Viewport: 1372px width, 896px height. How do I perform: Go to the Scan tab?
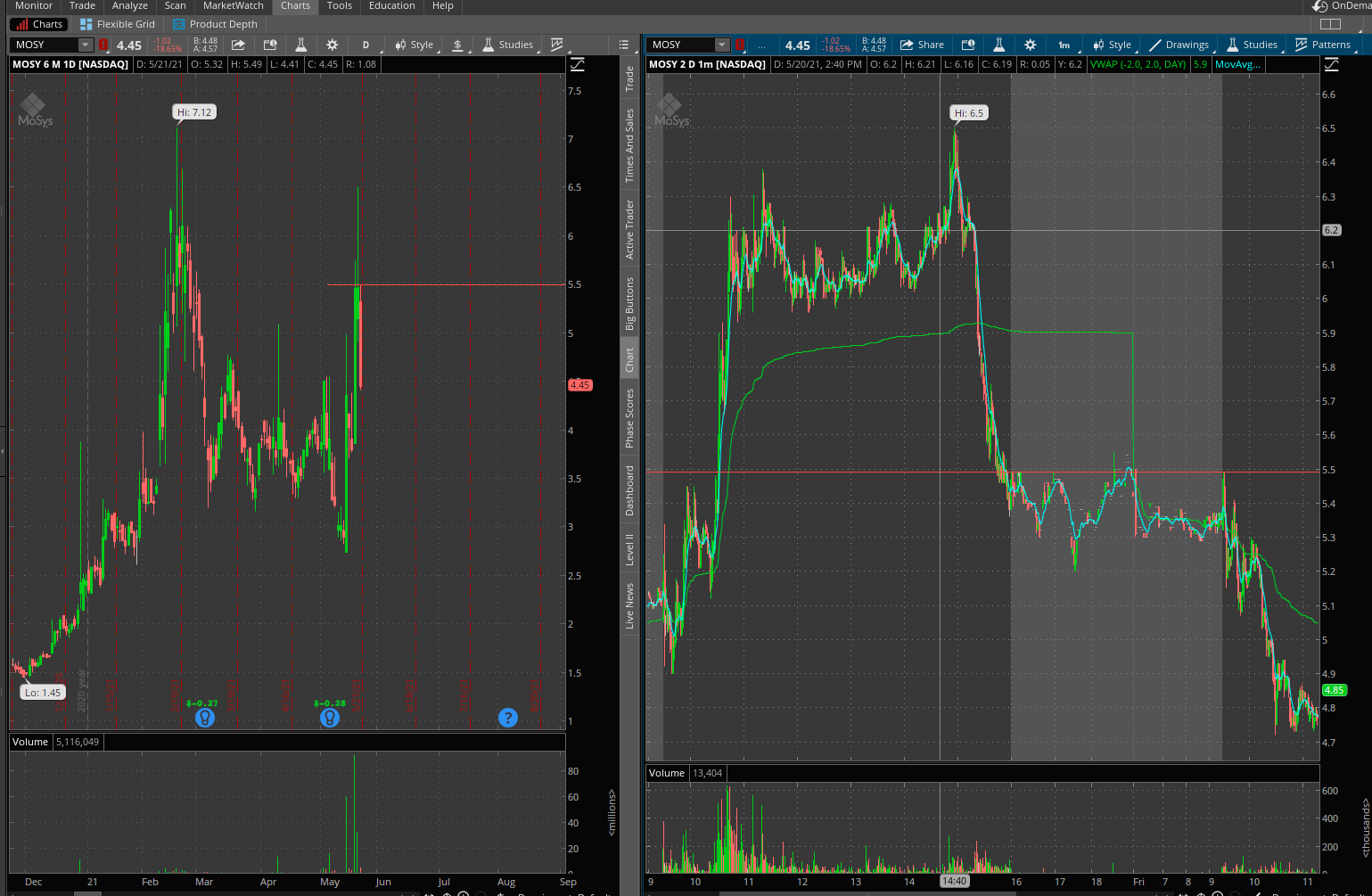point(176,5)
